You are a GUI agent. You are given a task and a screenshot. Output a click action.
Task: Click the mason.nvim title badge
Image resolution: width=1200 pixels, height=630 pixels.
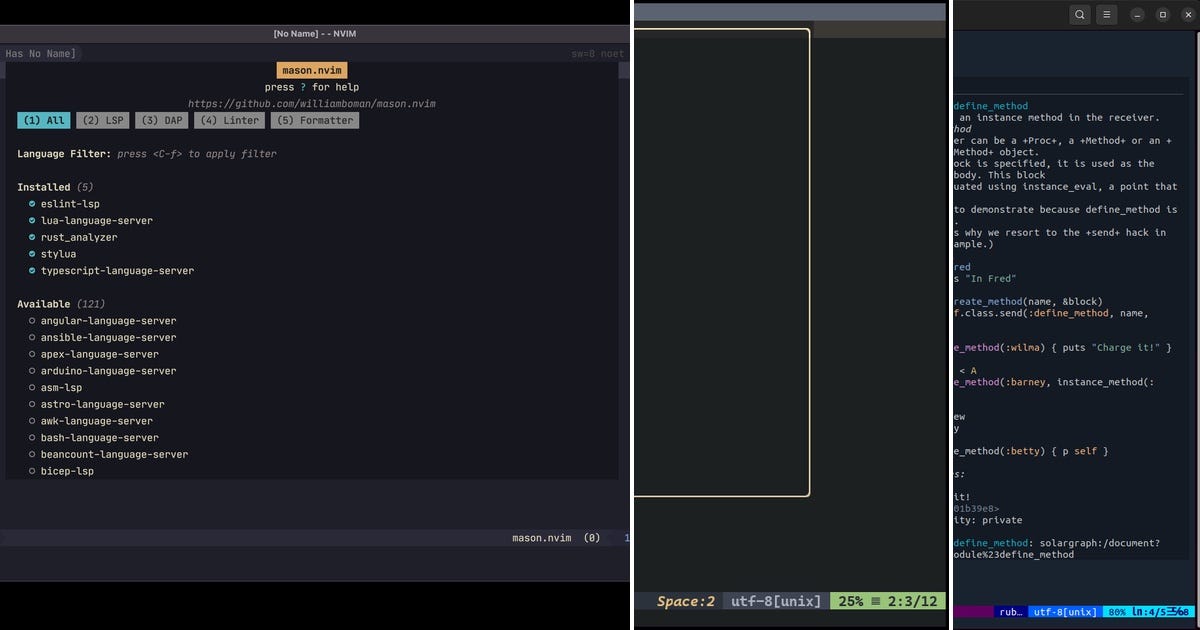pyautogui.click(x=312, y=71)
